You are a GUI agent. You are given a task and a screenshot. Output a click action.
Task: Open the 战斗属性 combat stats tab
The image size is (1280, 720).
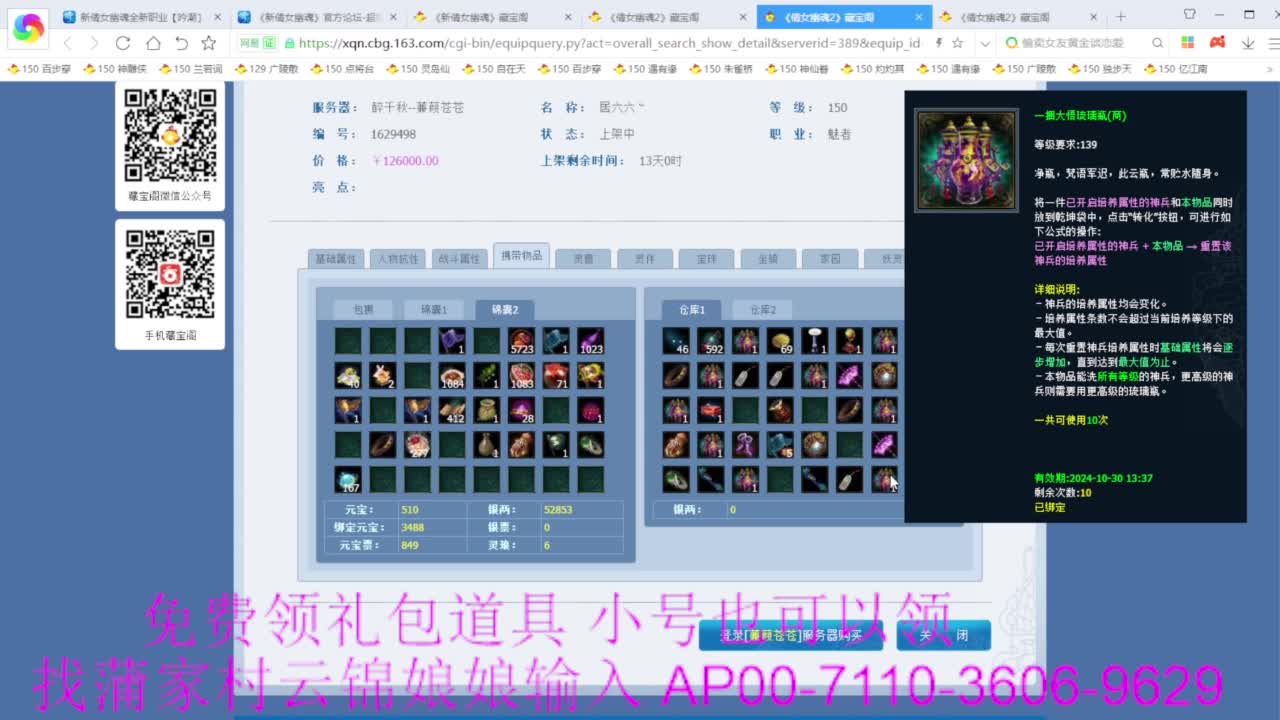click(x=459, y=256)
